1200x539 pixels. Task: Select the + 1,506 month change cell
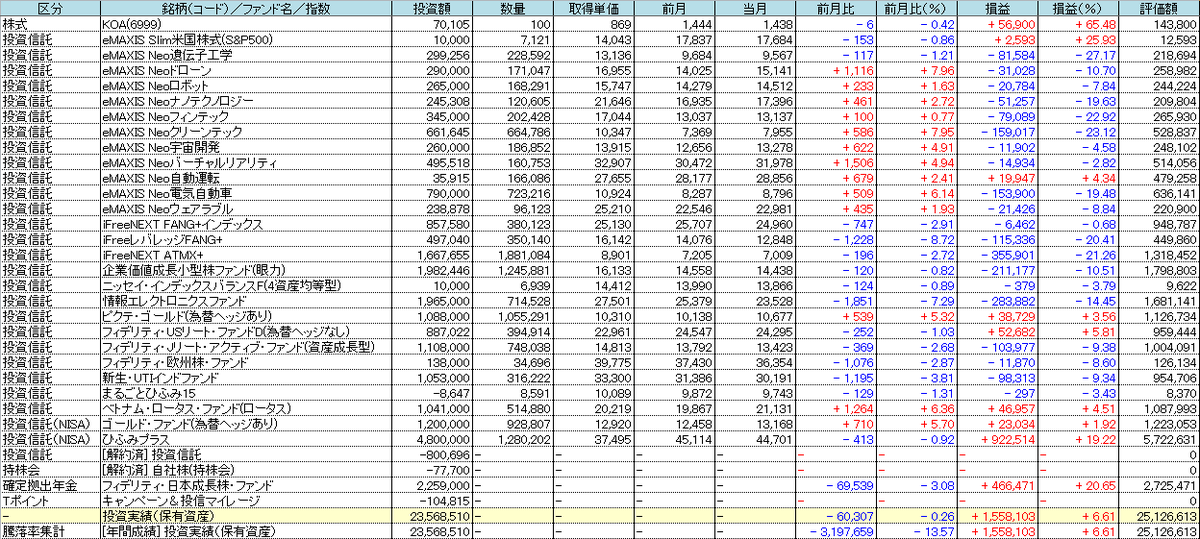[x=837, y=163]
